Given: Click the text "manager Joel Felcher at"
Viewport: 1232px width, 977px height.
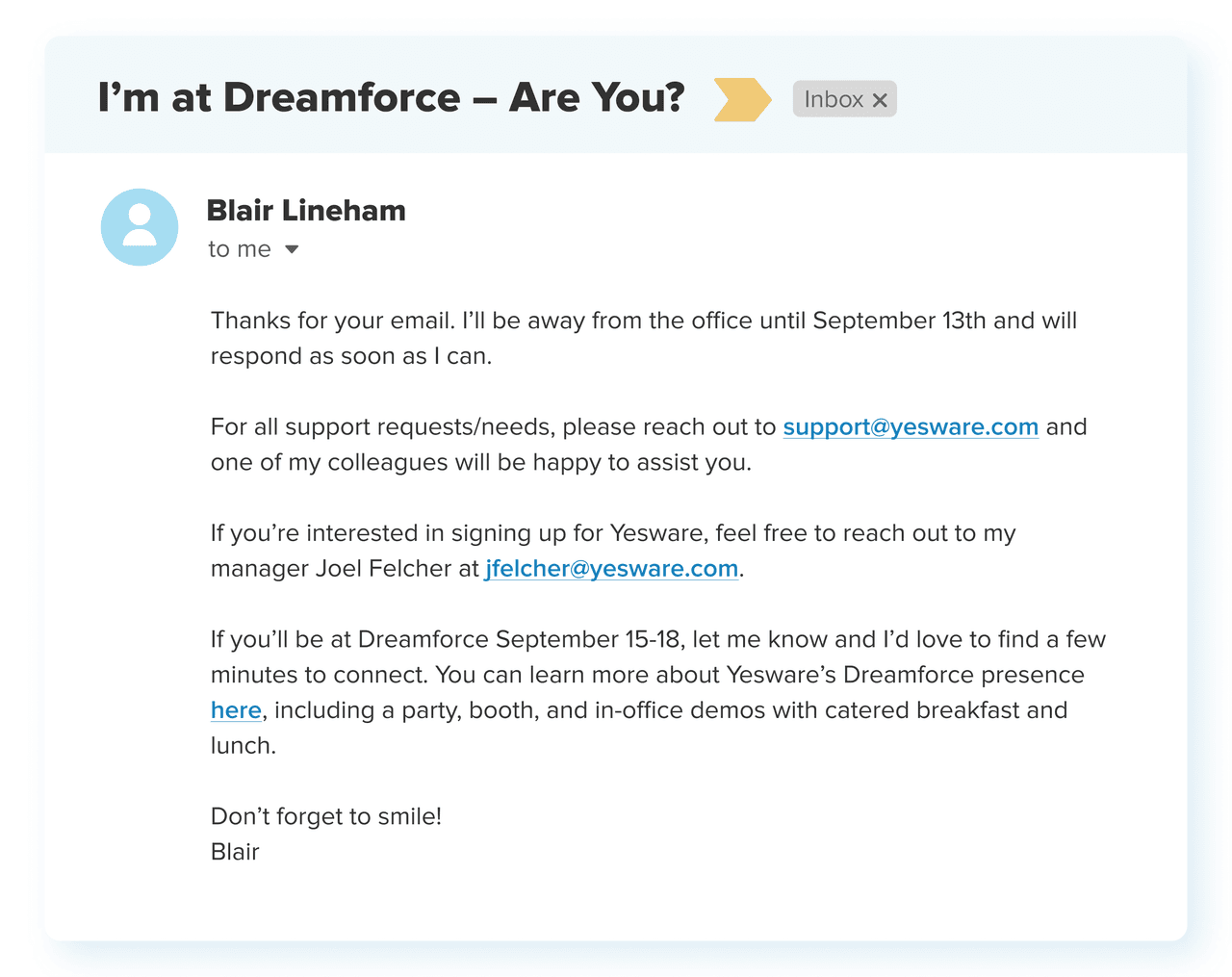Looking at the screenshot, I should point(345,569).
